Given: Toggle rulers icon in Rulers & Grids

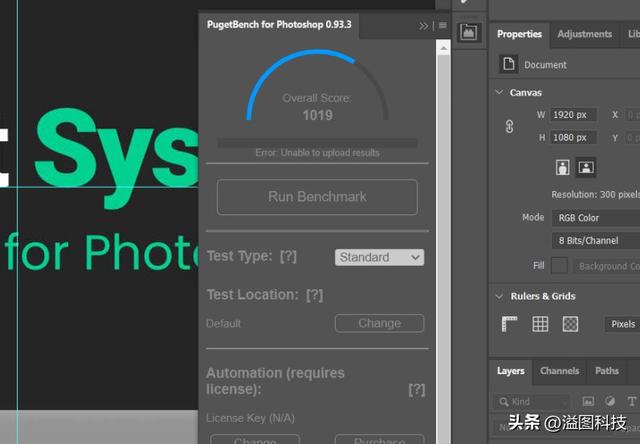Looking at the screenshot, I should tap(509, 324).
